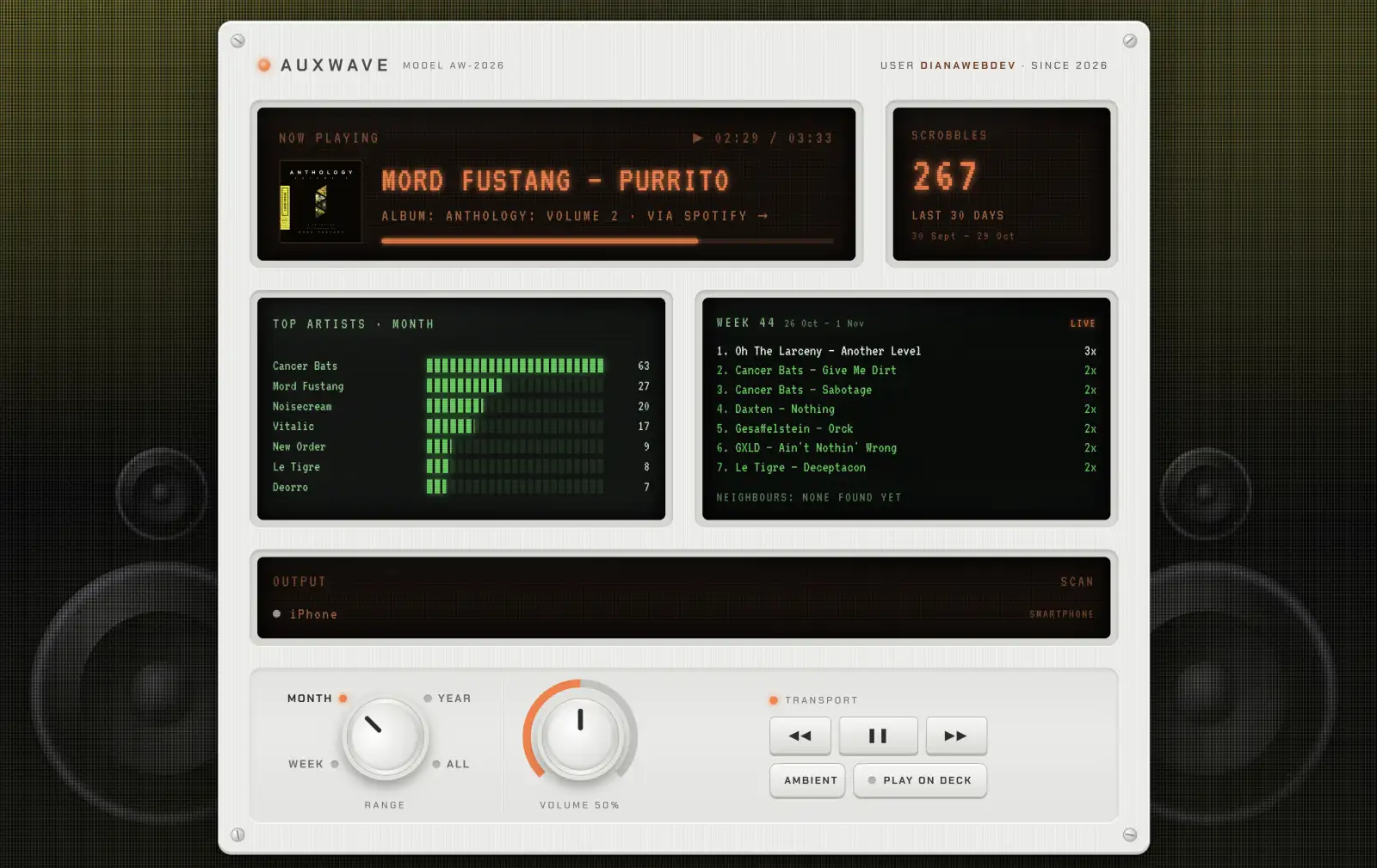
Task: Select Noisecream in Top Artists
Action: 461,406
